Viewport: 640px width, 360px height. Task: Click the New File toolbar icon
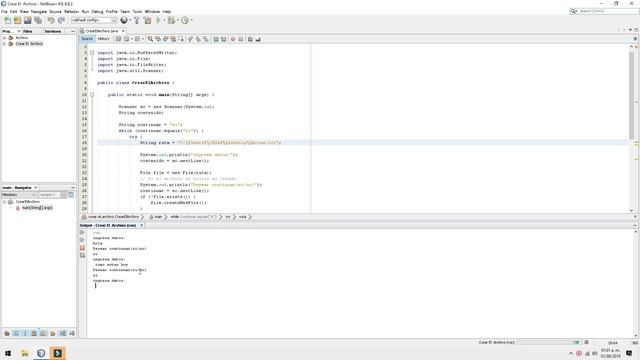tap(7, 20)
